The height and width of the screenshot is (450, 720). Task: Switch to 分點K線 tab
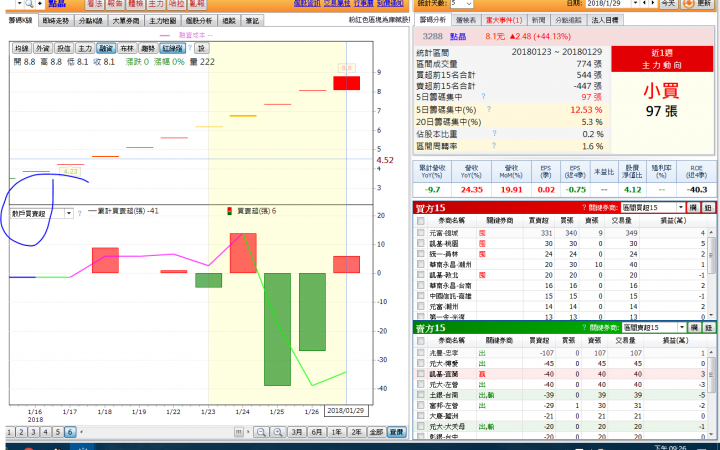[x=91, y=21]
